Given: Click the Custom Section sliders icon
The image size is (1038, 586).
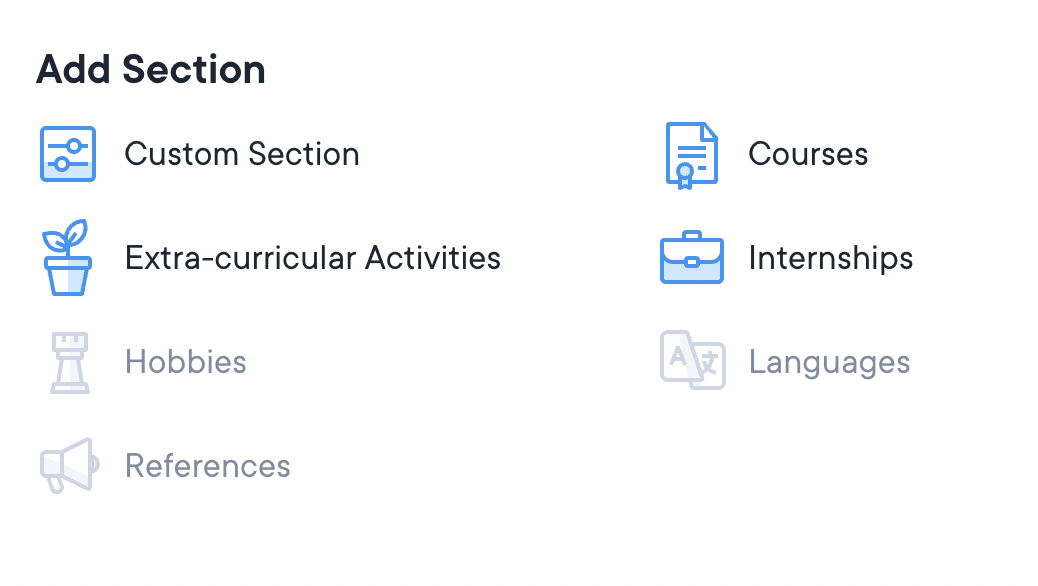Looking at the screenshot, I should (x=68, y=154).
